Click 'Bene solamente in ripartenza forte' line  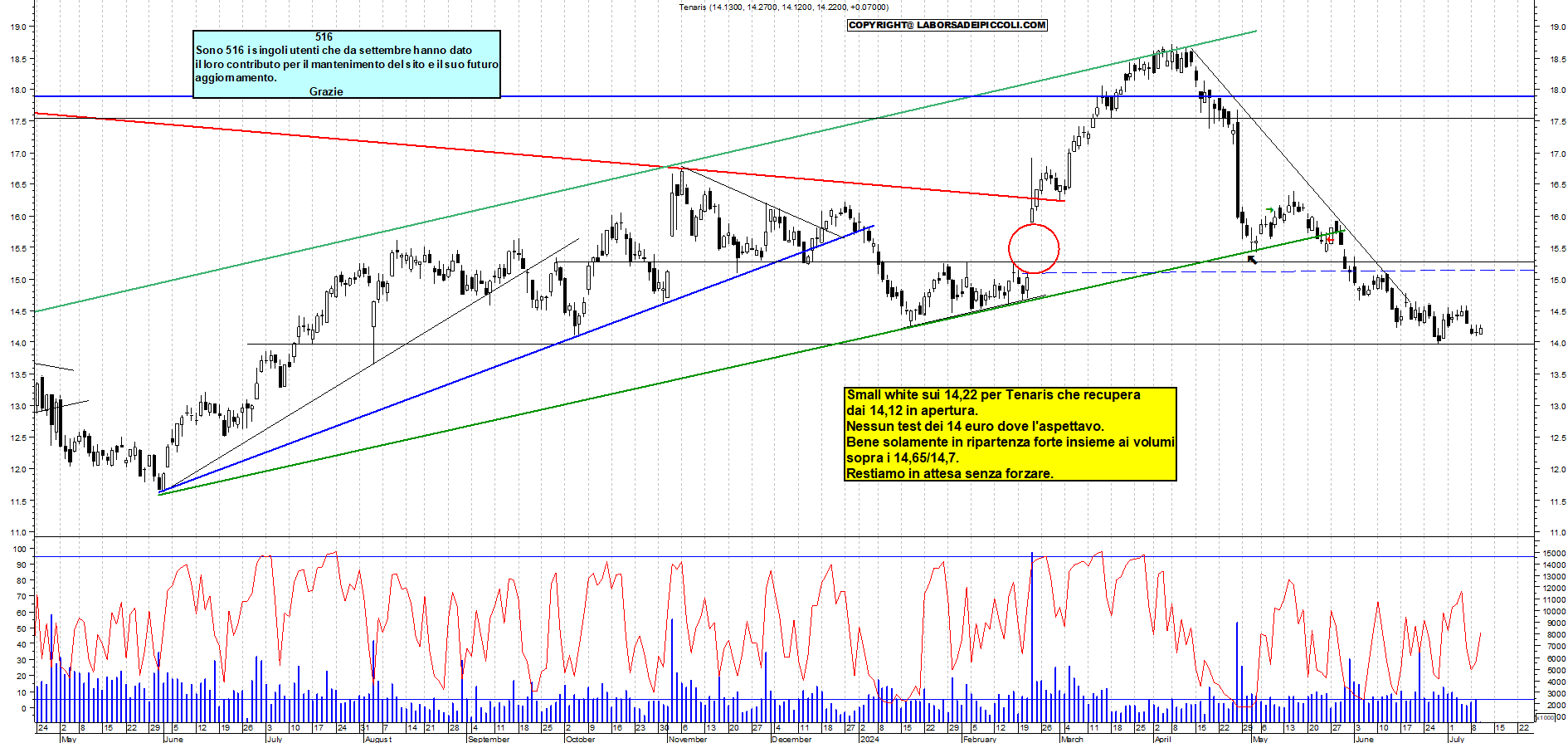[x=1010, y=442]
